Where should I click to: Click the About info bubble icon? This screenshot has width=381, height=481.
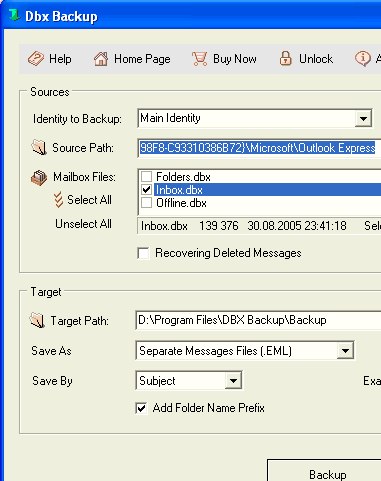pyautogui.click(x=363, y=59)
